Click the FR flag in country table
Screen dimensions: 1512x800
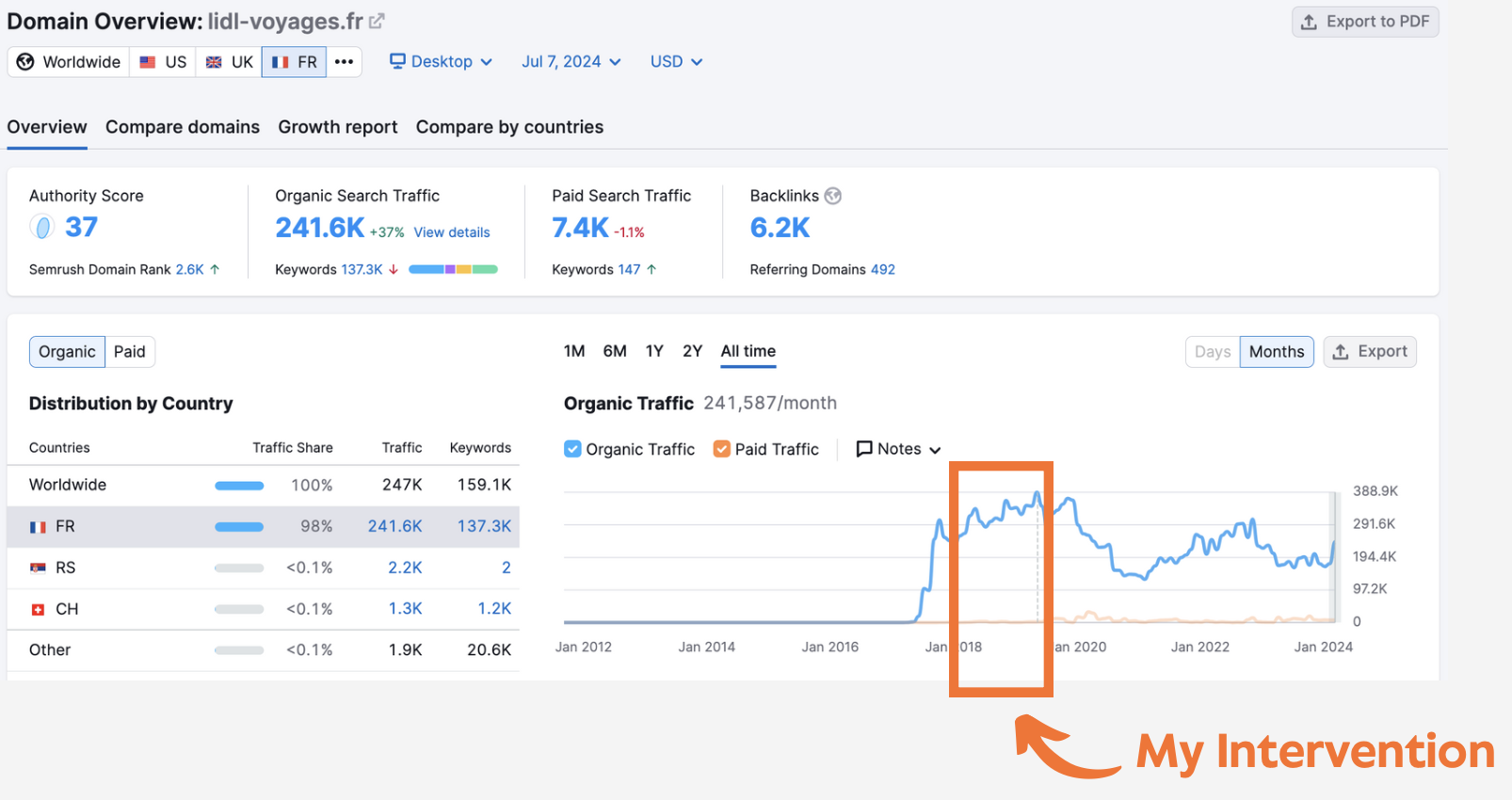point(38,527)
